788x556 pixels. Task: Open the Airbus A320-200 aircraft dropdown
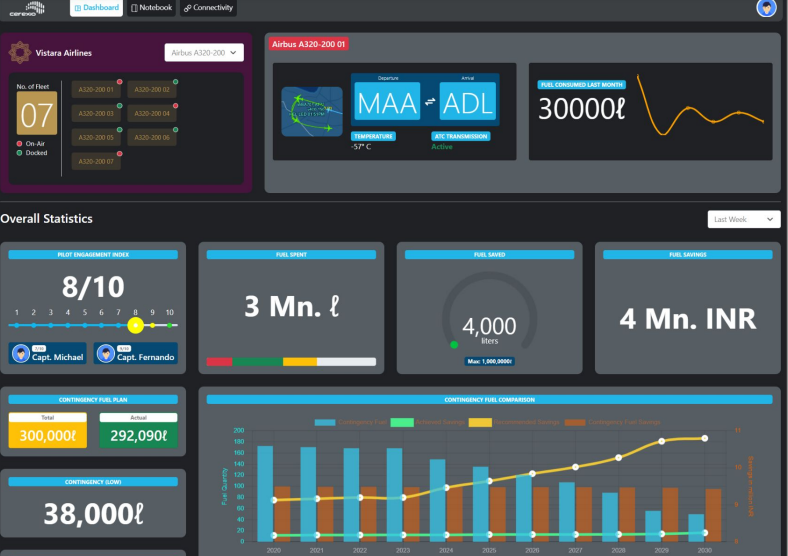pyautogui.click(x=204, y=52)
